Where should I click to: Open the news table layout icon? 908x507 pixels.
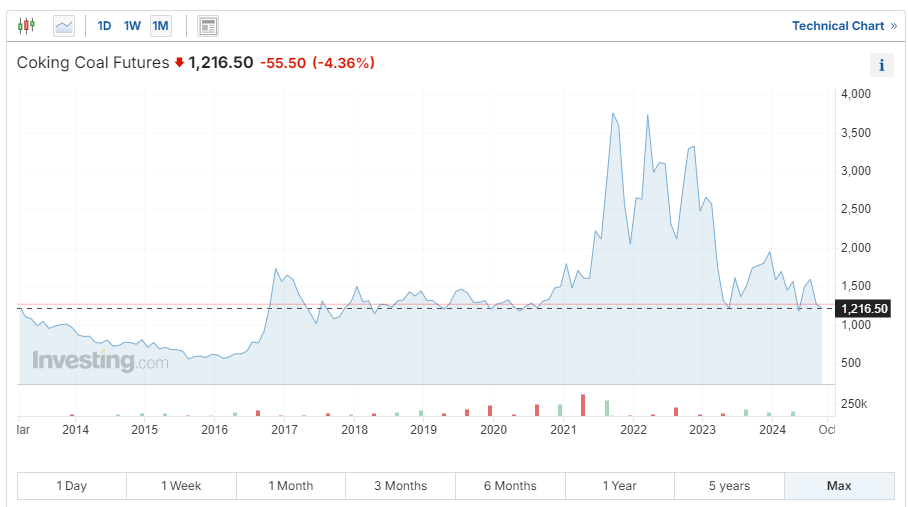point(208,26)
